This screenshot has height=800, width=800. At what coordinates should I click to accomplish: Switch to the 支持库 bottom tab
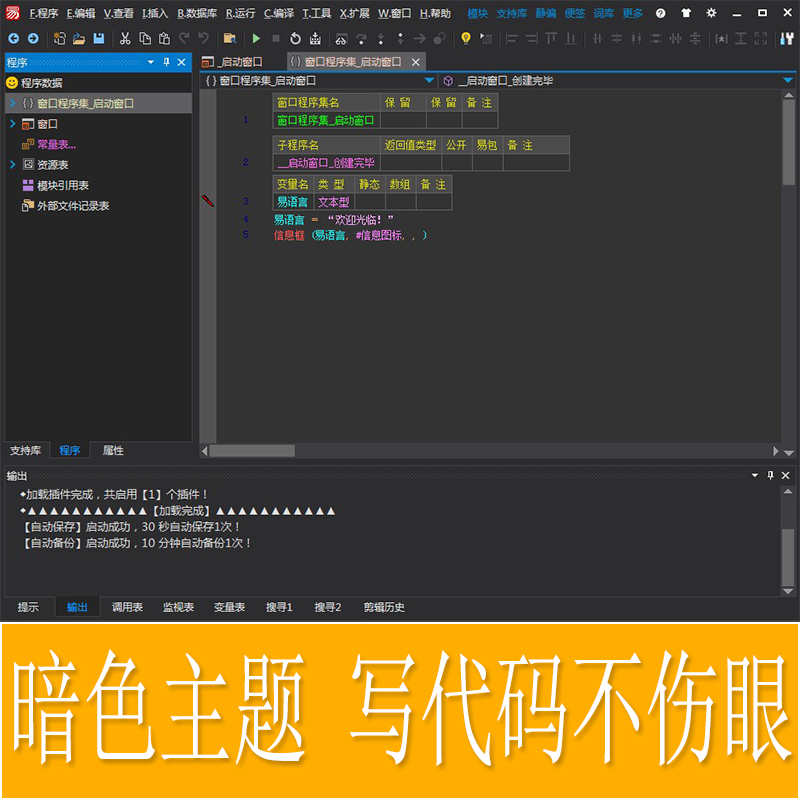[x=26, y=451]
